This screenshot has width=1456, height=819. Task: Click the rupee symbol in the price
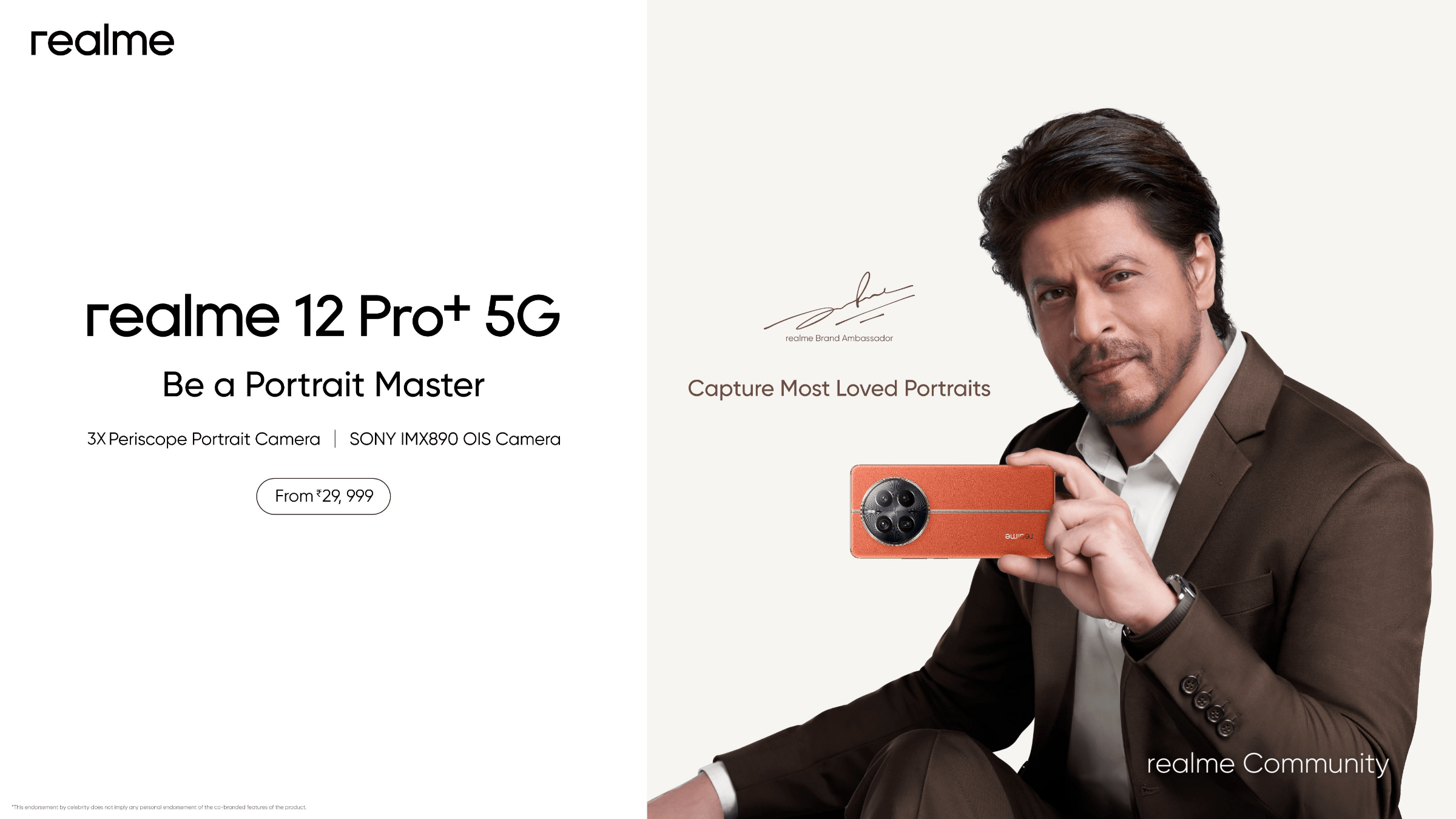(318, 493)
